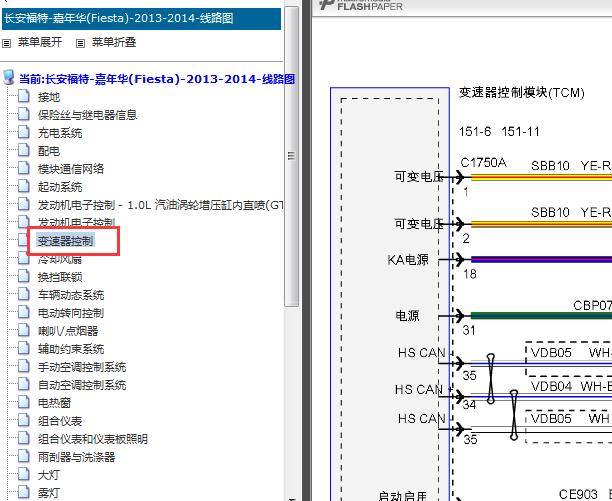Open the 起动系统 tree item

60,187
